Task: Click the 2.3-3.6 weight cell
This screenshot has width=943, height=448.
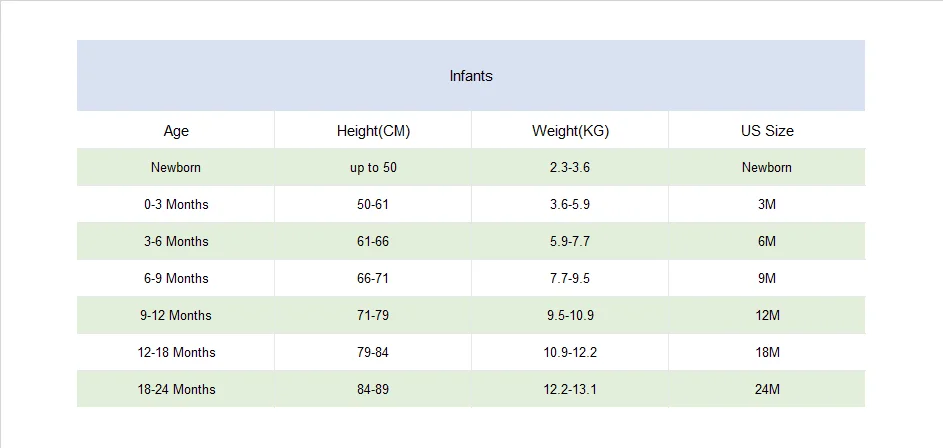Action: click(x=570, y=167)
